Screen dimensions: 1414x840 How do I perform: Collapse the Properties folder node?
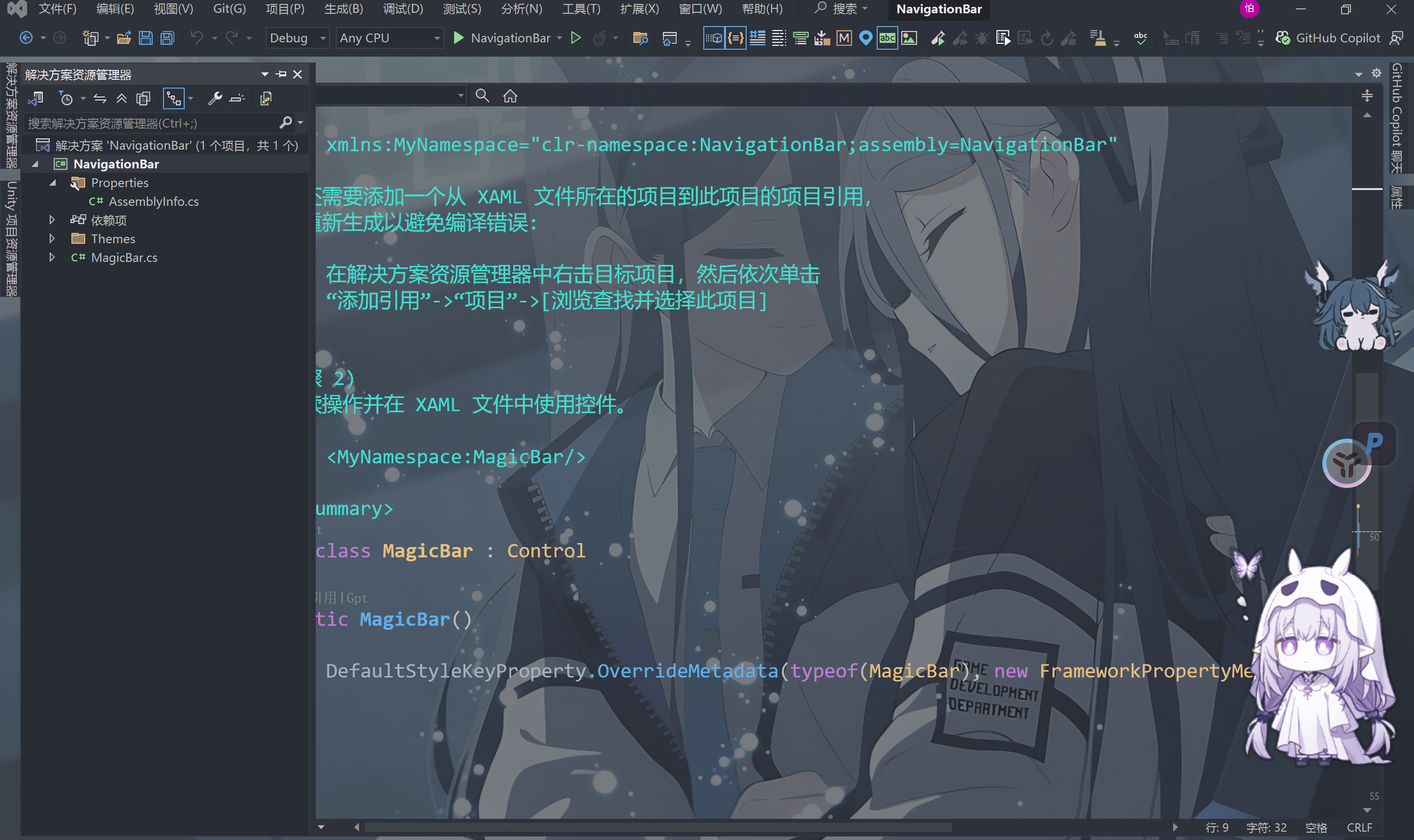point(53,183)
